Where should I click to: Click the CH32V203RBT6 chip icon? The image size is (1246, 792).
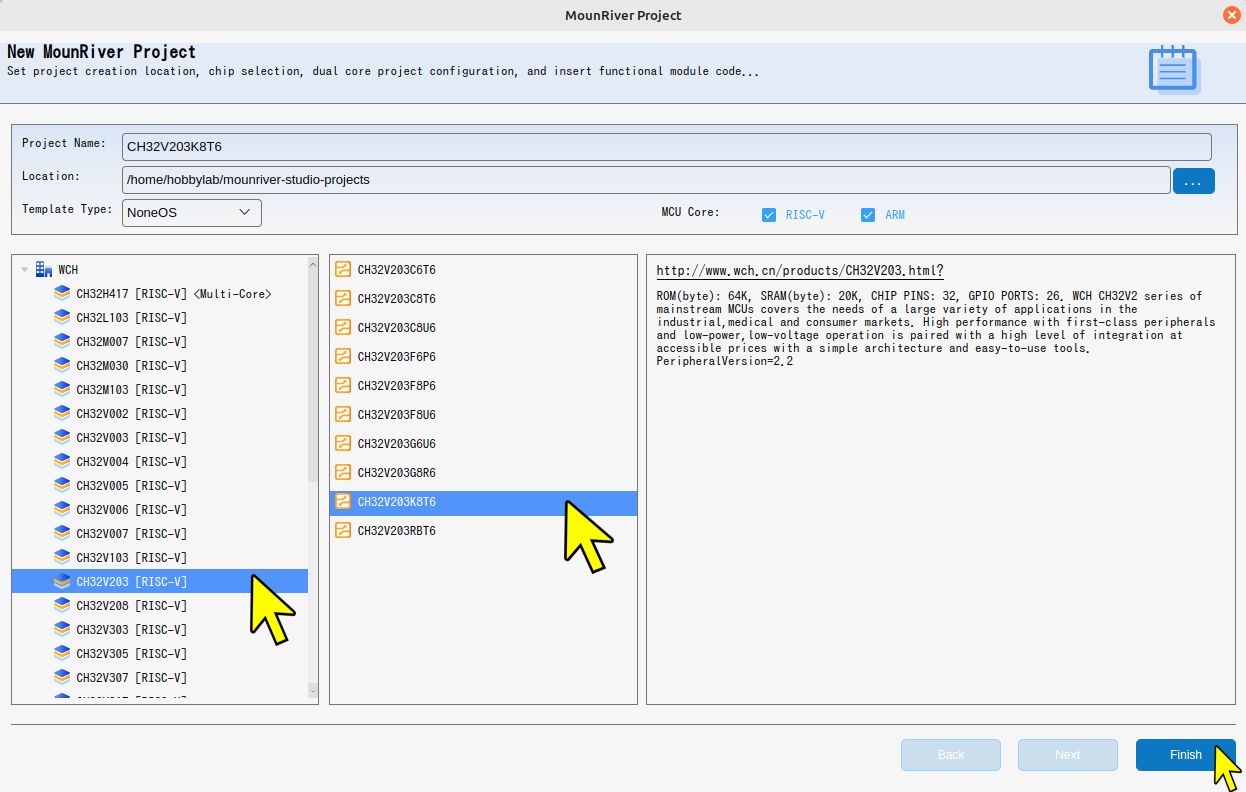point(343,530)
